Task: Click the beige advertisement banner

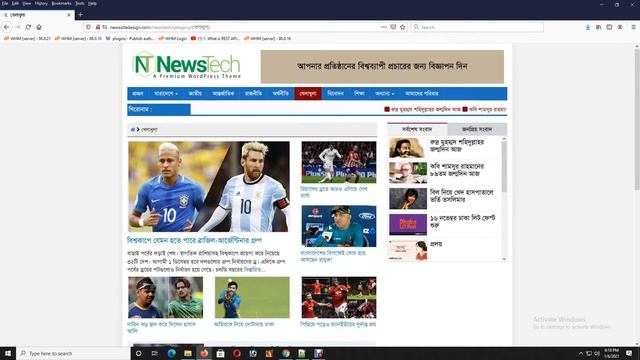Action: point(382,67)
